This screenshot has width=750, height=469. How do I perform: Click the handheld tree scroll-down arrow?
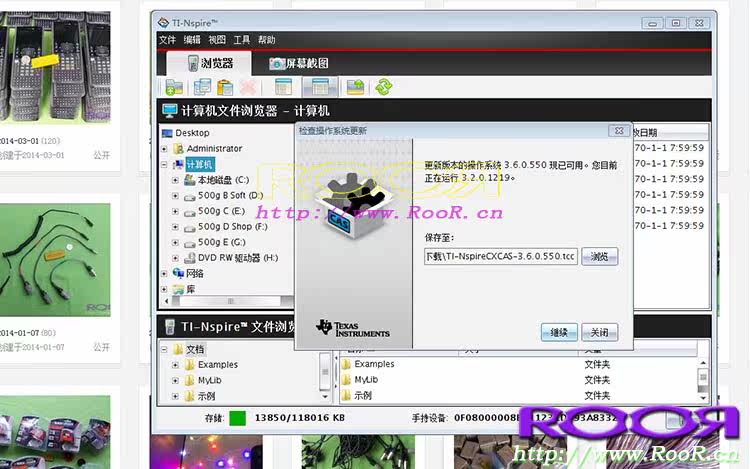(x=325, y=397)
